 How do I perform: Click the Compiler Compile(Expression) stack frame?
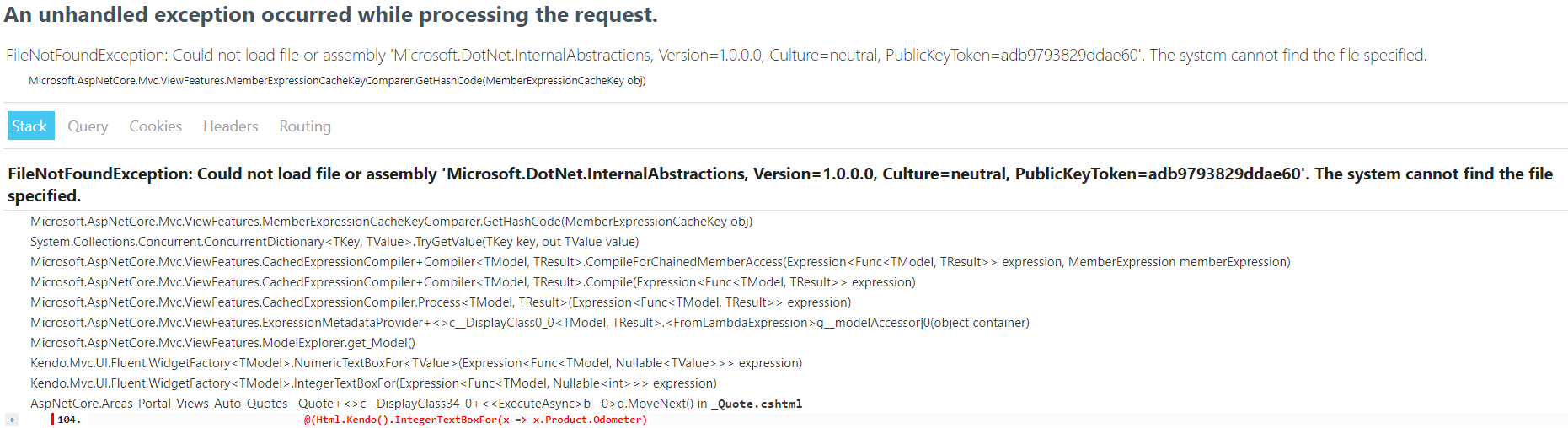point(473,282)
